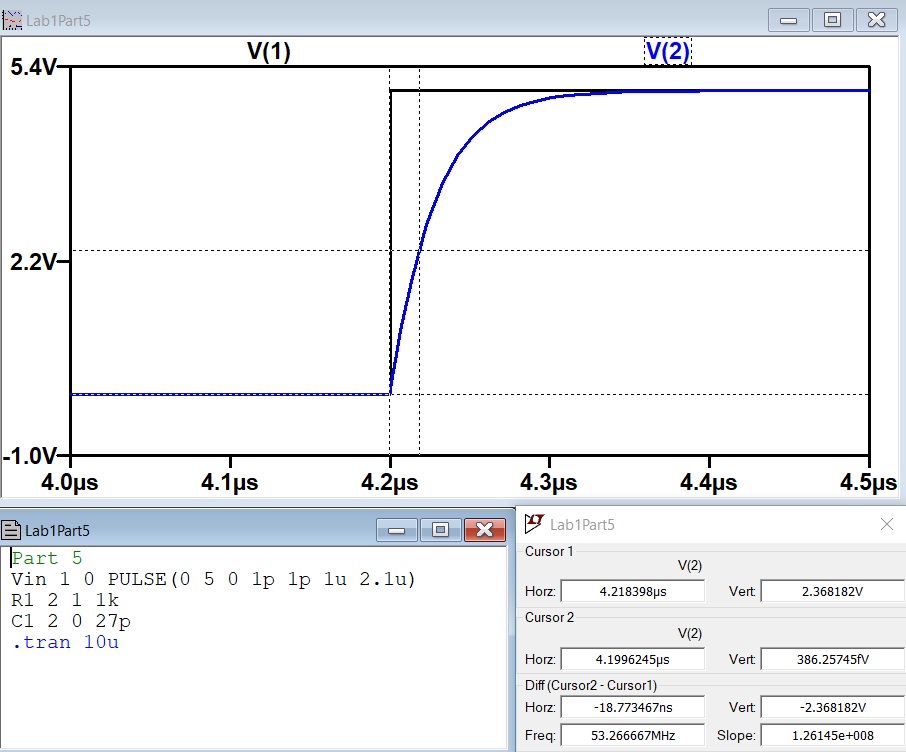Click the LT logo in cursor window
This screenshot has width=906, height=752.
point(535,523)
